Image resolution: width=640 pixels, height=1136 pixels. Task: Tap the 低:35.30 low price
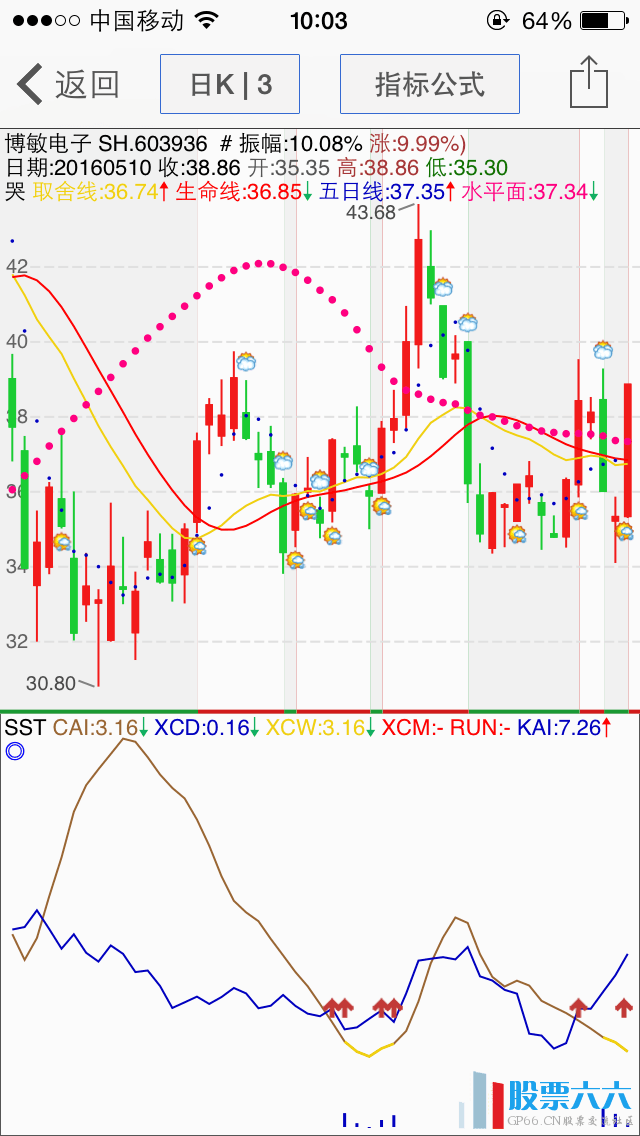click(467, 168)
